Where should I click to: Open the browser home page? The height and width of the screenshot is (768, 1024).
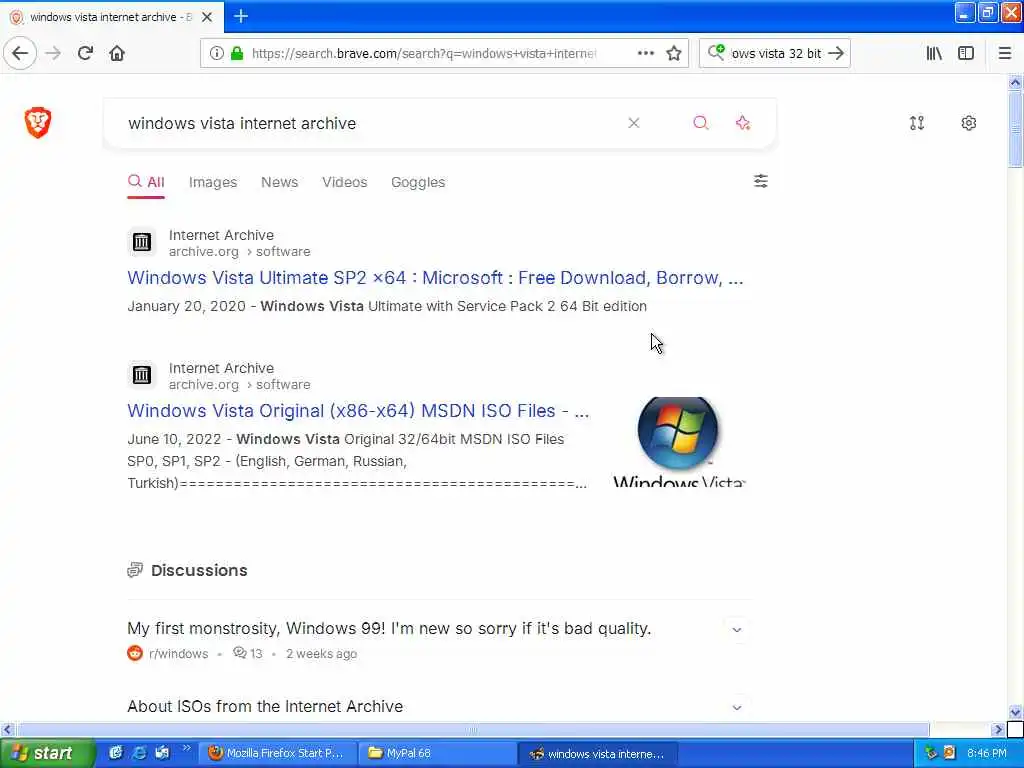click(x=117, y=53)
